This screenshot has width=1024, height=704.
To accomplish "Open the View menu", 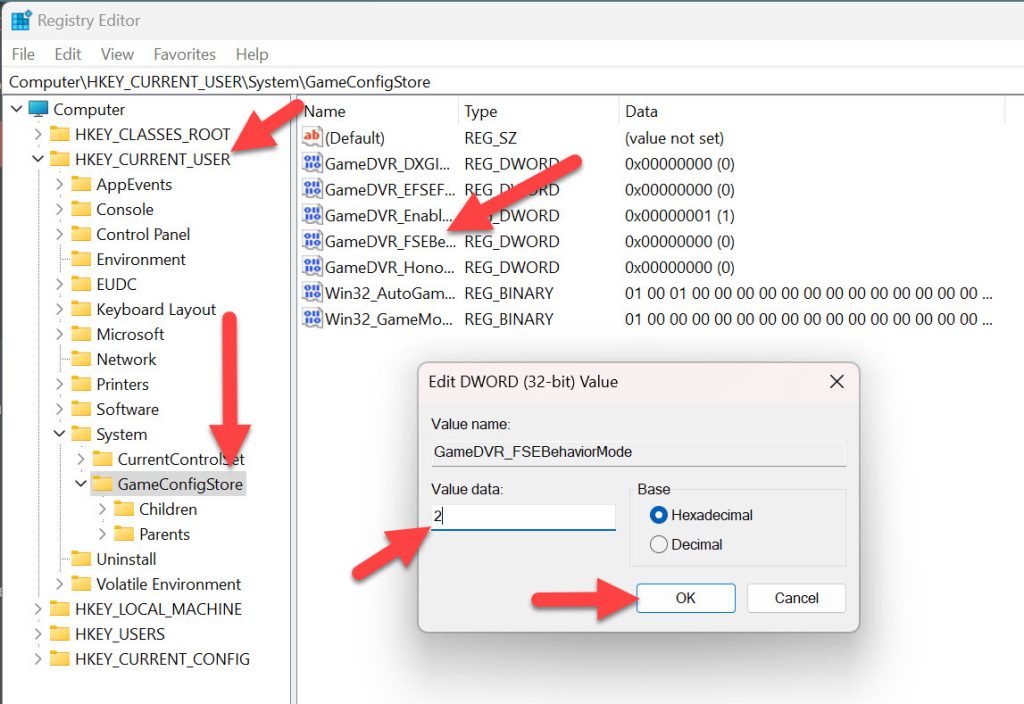I will [x=117, y=54].
